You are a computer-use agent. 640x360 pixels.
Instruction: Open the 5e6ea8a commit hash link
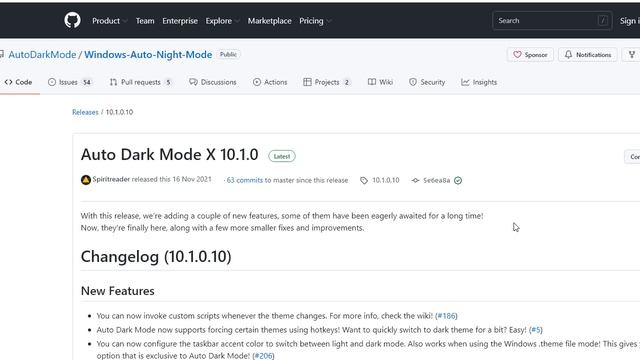click(436, 180)
